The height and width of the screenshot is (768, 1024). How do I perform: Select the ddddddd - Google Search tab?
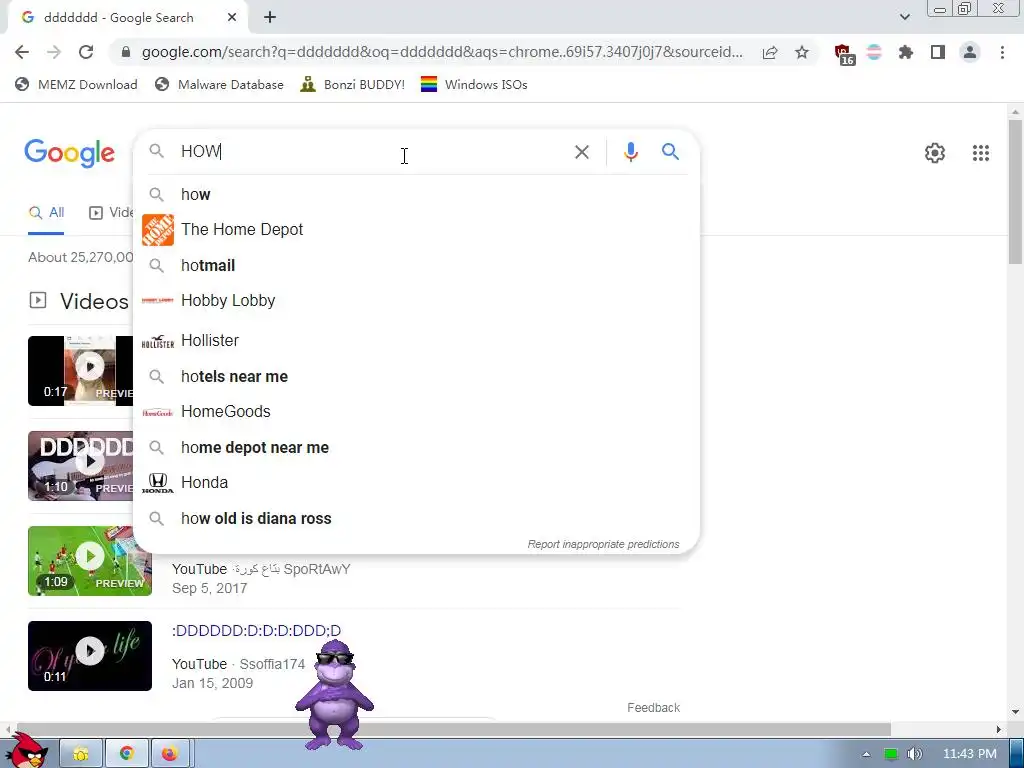[x=128, y=18]
